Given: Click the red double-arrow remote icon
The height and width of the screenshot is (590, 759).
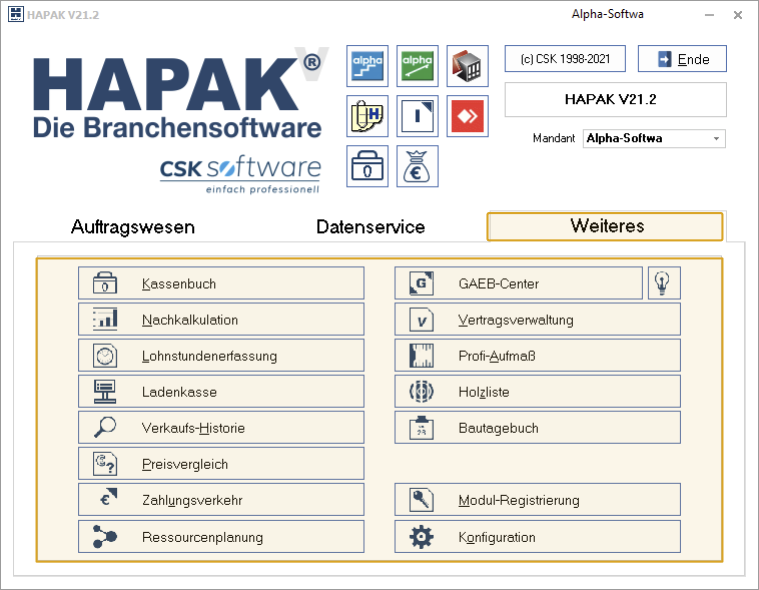Looking at the screenshot, I should click(x=467, y=116).
